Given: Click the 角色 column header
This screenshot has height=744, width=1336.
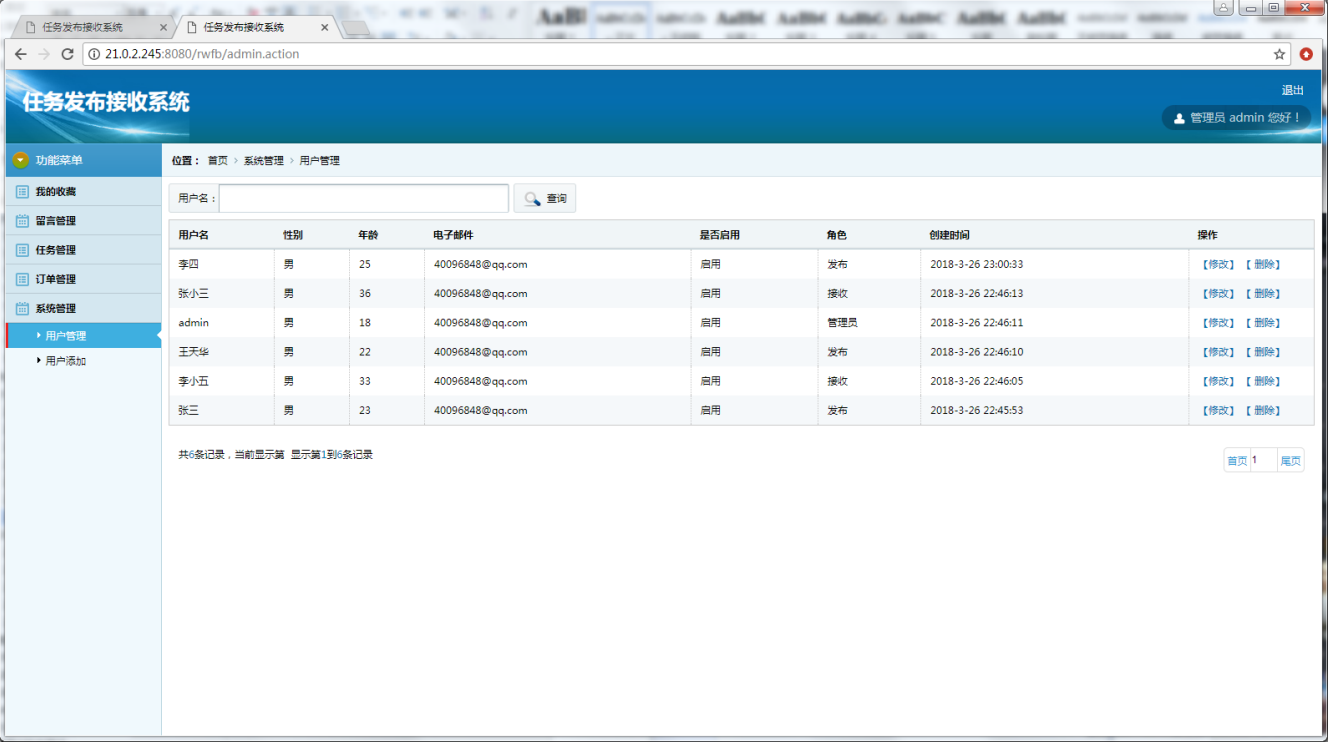Looking at the screenshot, I should click(836, 235).
